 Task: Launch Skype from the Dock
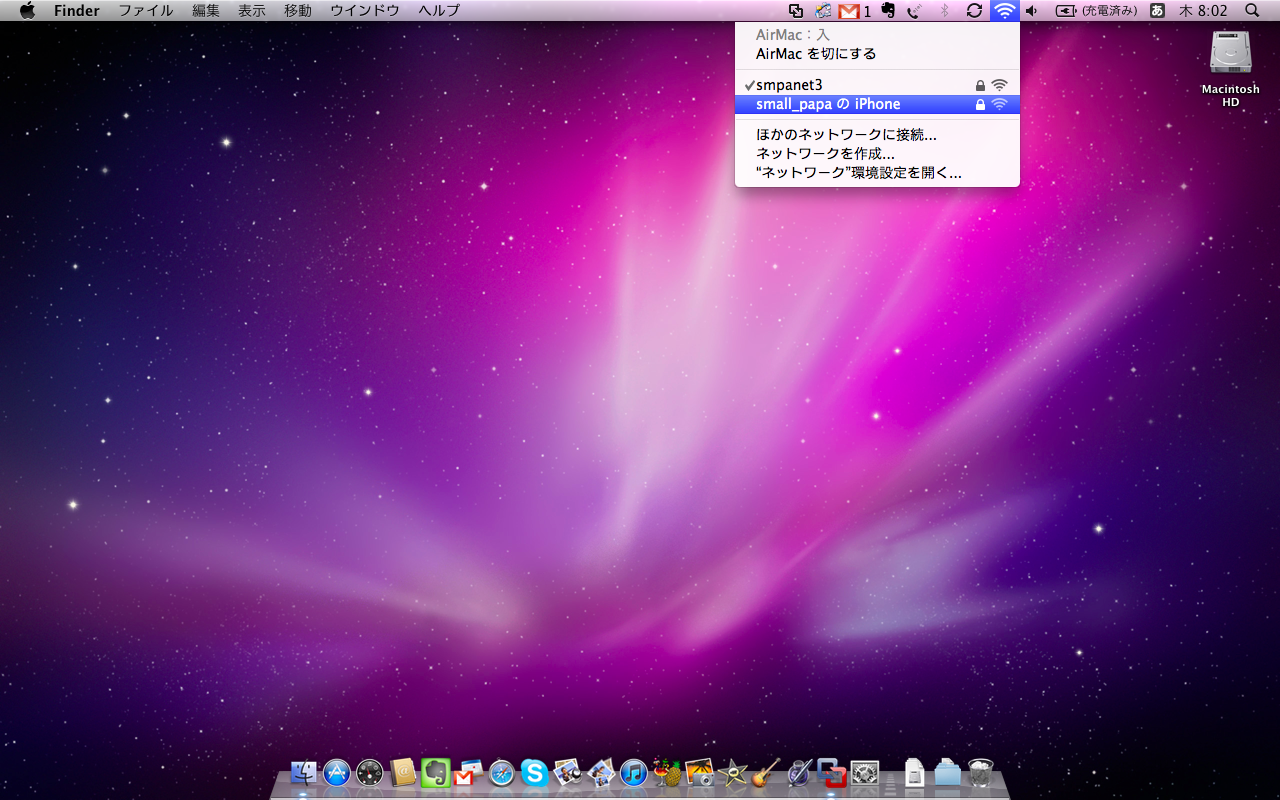[x=534, y=772]
